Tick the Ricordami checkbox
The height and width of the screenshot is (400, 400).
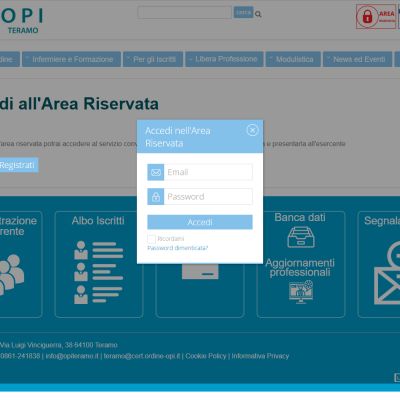click(x=151, y=239)
